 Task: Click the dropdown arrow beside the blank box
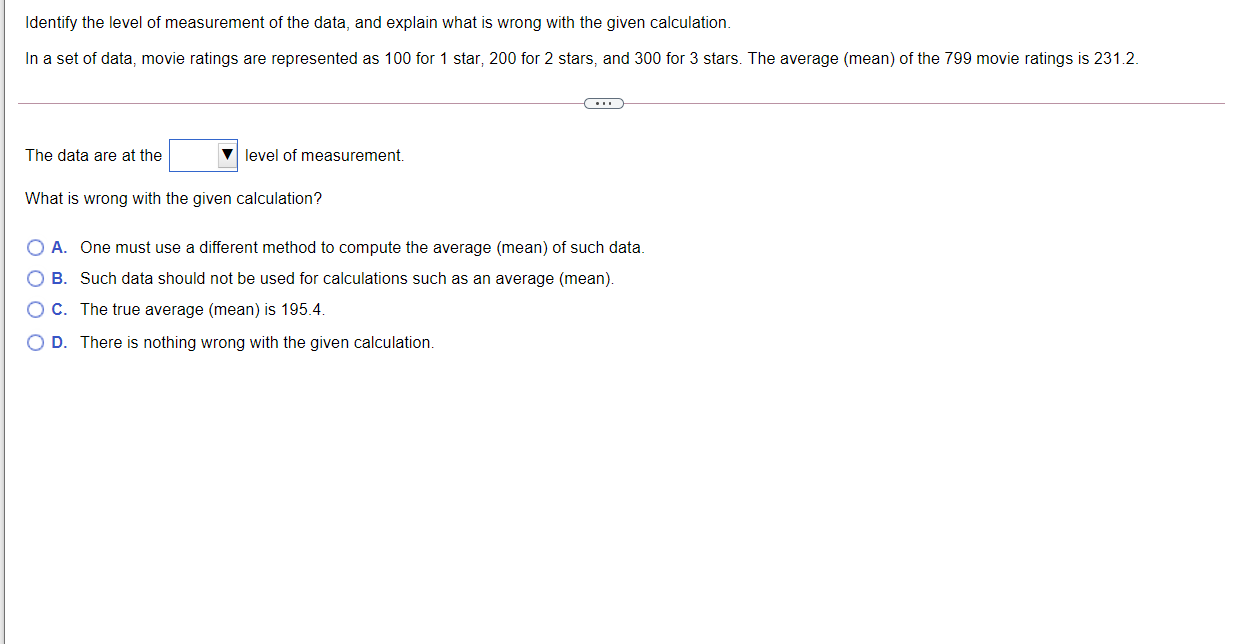tap(228, 155)
